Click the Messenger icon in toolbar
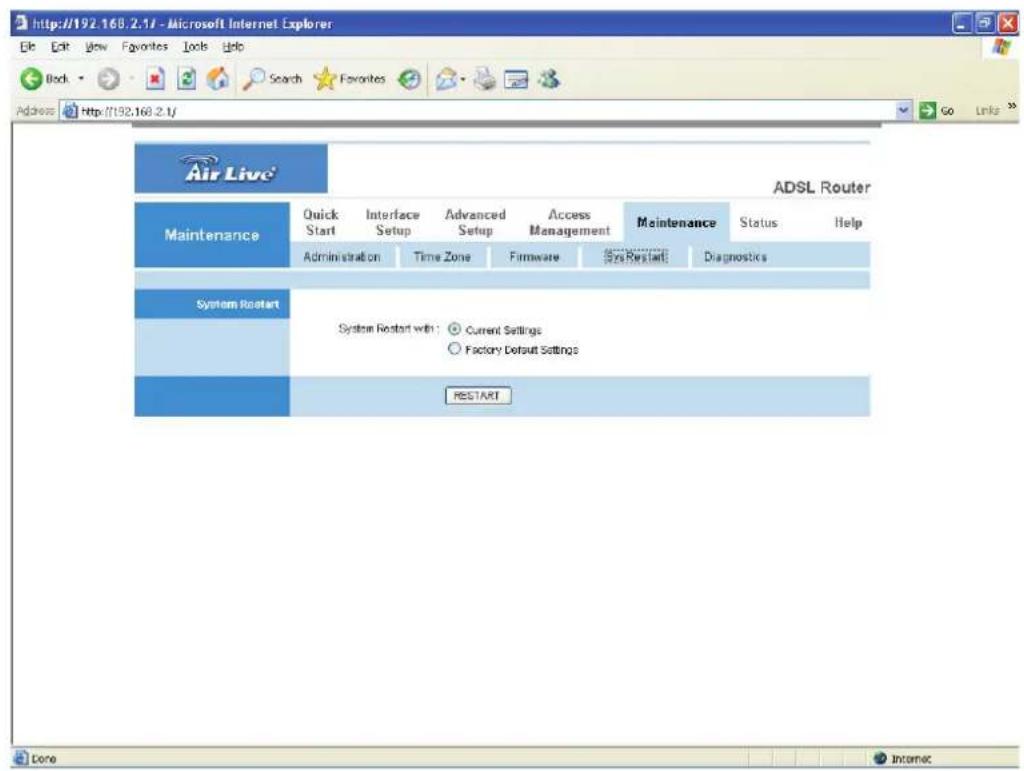Screen dimensions: 1024x771 (549, 79)
